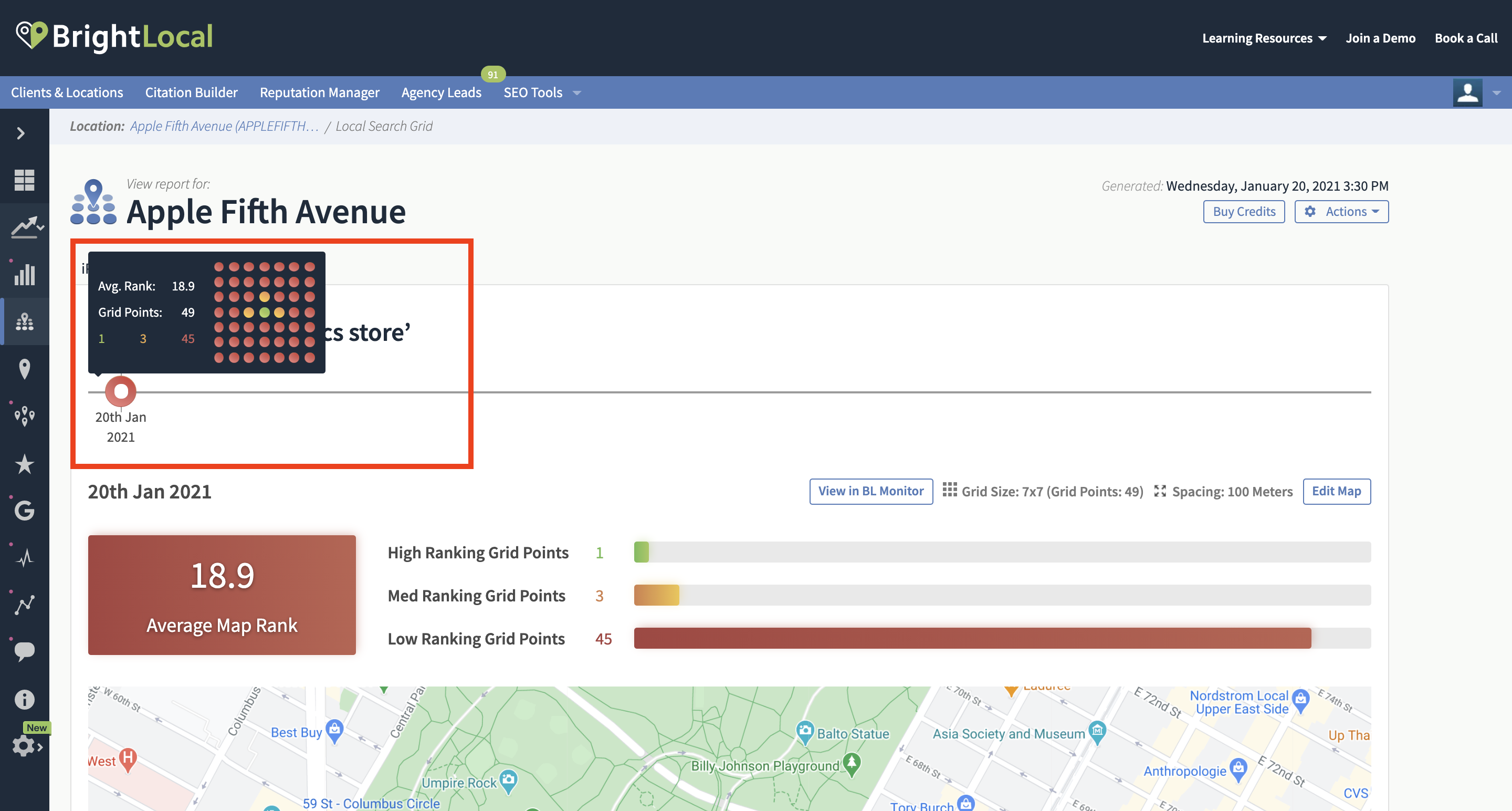
Task: Click the Apple Fifth Avenue report title
Action: 267,211
